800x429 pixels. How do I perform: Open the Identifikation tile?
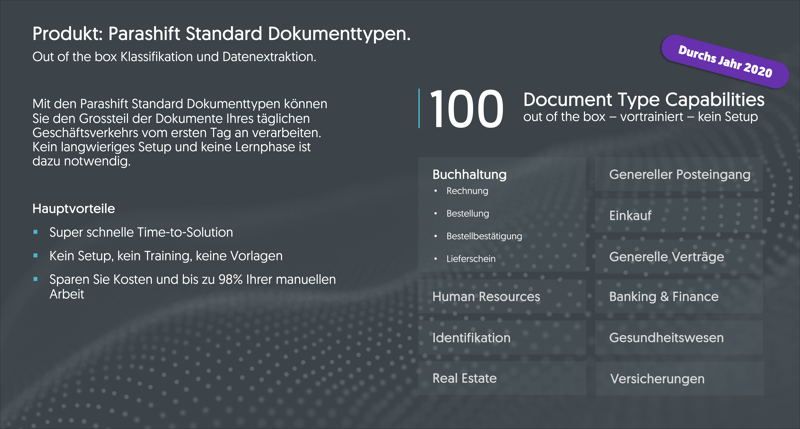pyautogui.click(x=502, y=337)
